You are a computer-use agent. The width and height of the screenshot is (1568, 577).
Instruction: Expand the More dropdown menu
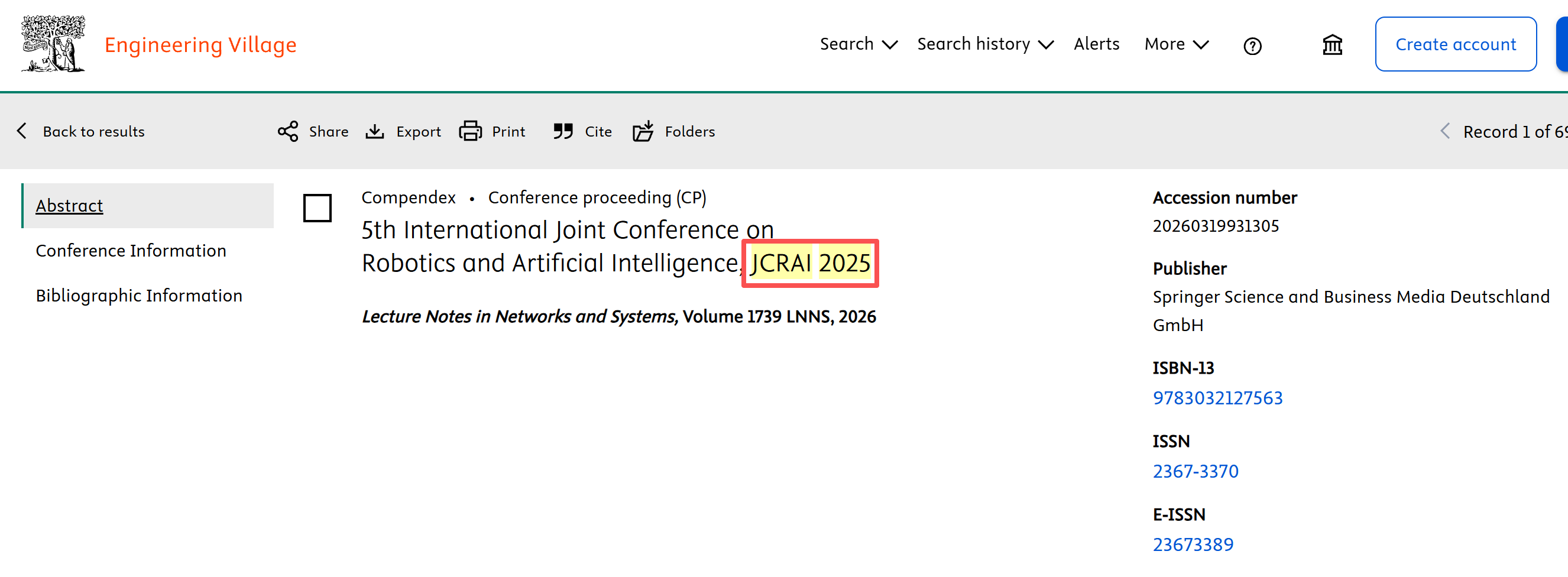[1176, 44]
